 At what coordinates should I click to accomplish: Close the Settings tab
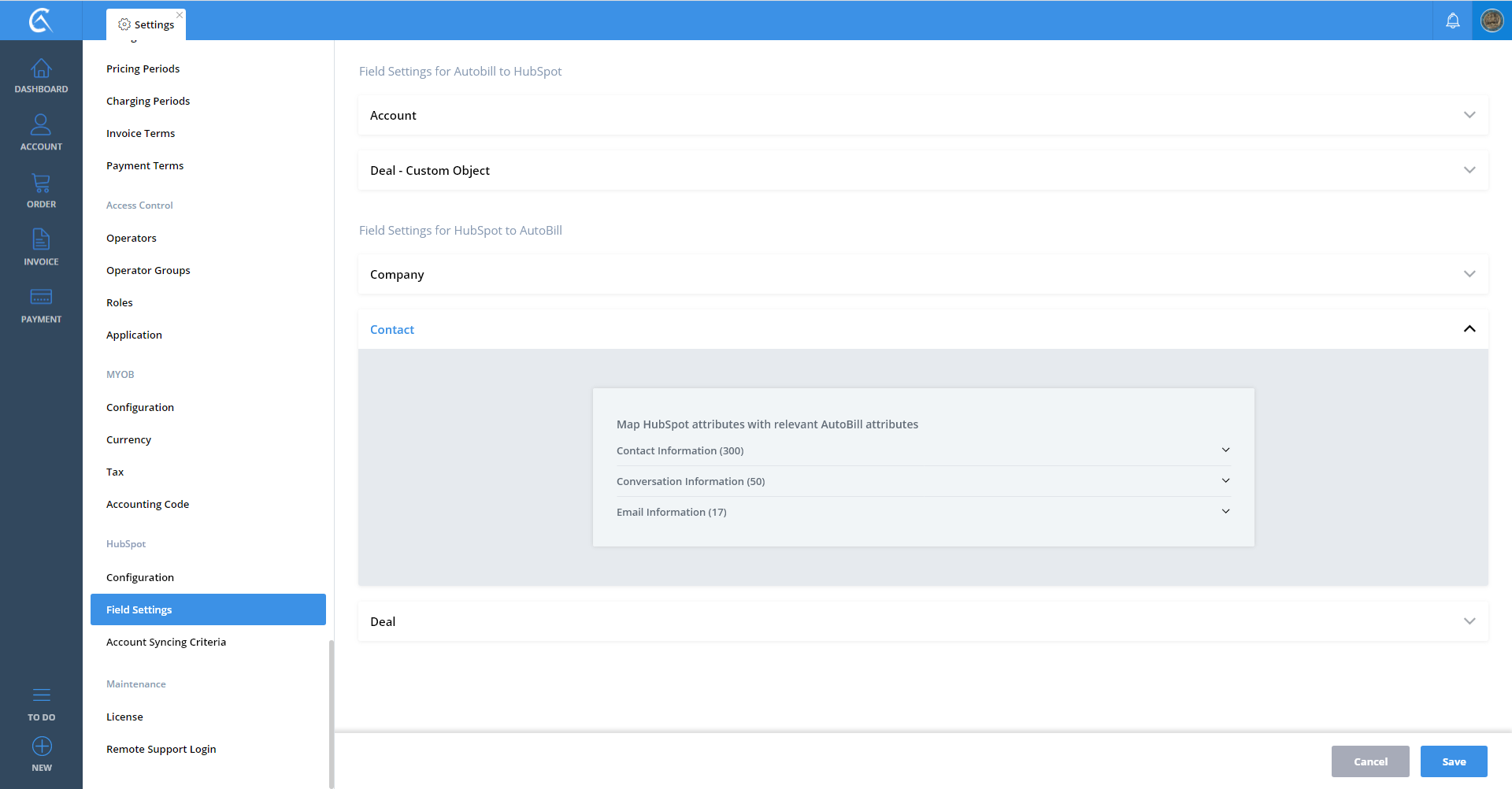click(180, 15)
